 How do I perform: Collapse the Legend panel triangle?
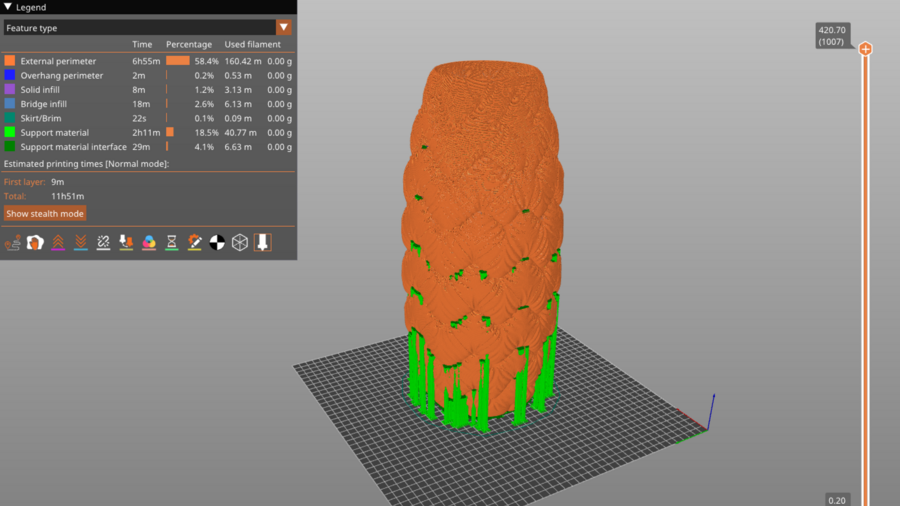click(x=8, y=7)
